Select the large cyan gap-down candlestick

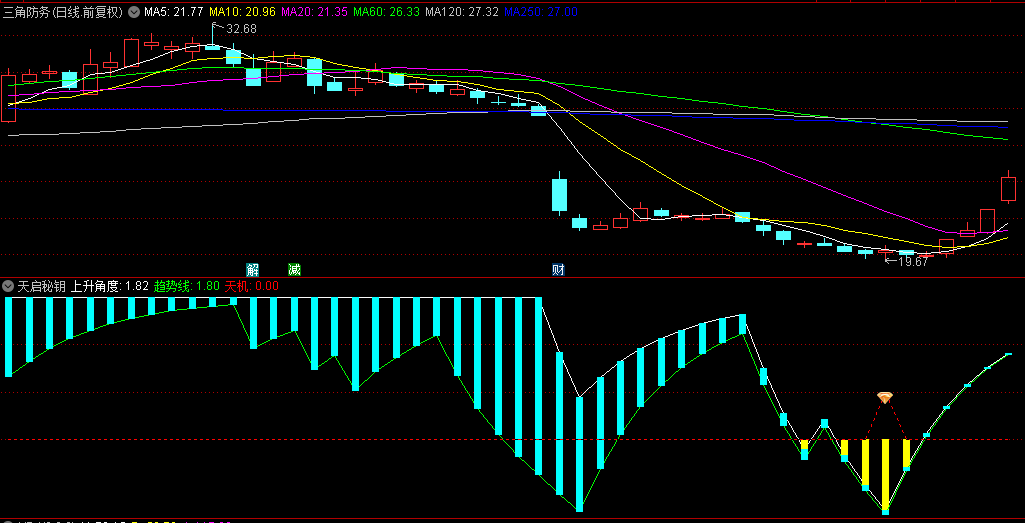(x=560, y=194)
